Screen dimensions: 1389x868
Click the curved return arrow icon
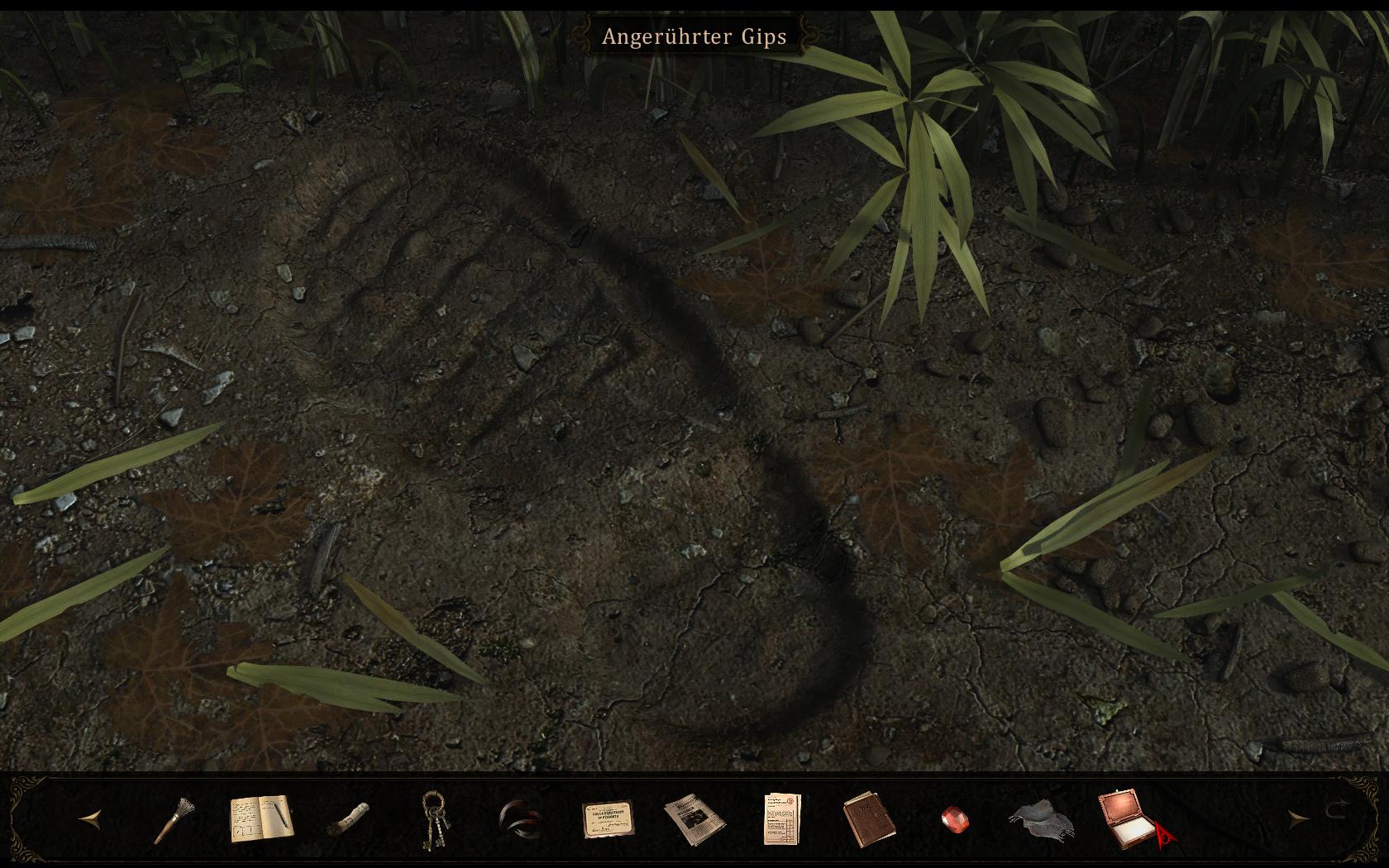(1337, 810)
